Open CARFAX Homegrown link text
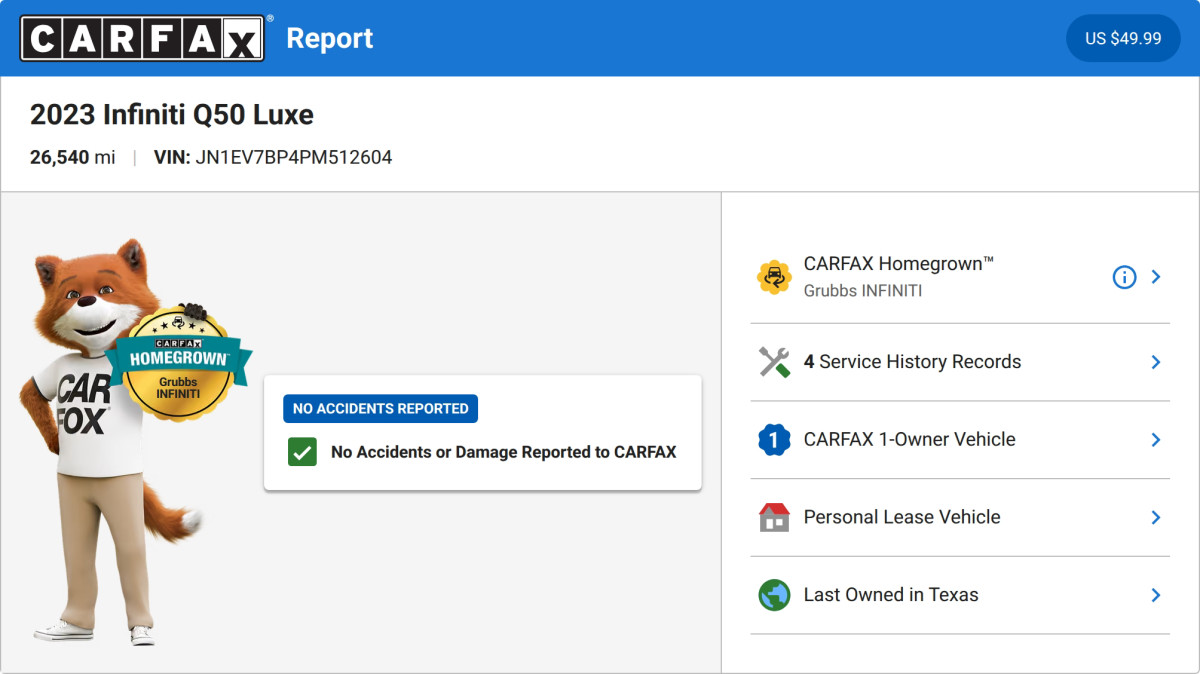This screenshot has height=674, width=1200. point(899,264)
